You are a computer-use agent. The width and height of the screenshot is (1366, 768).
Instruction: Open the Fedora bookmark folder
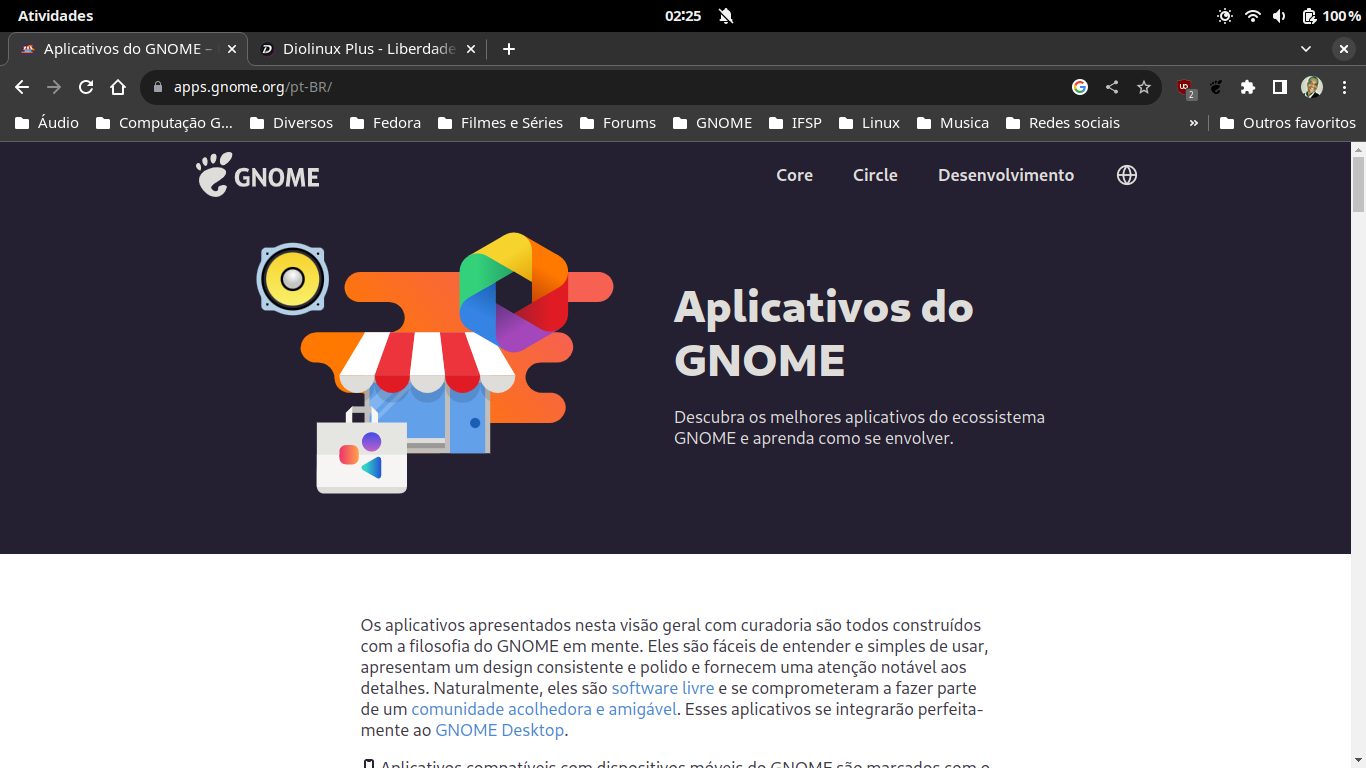tap(385, 123)
